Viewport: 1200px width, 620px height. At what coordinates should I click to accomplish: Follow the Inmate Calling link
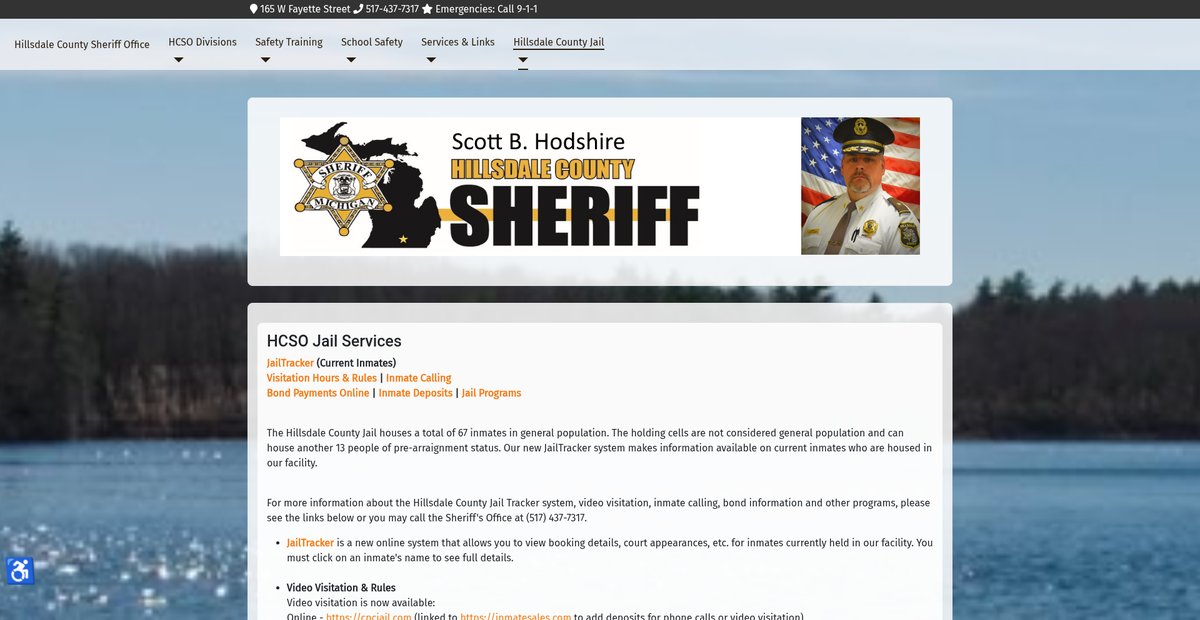[x=418, y=378]
